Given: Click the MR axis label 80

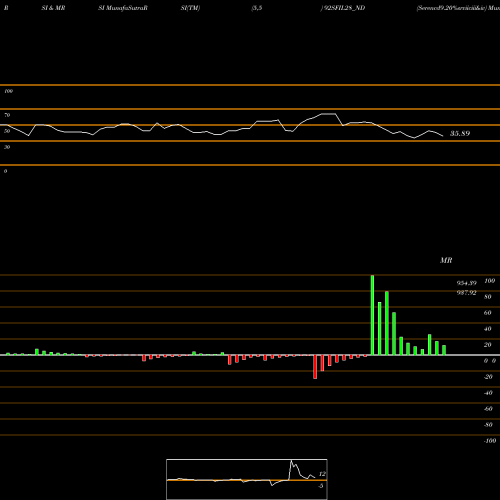Looking at the screenshot, I should click(x=488, y=297).
